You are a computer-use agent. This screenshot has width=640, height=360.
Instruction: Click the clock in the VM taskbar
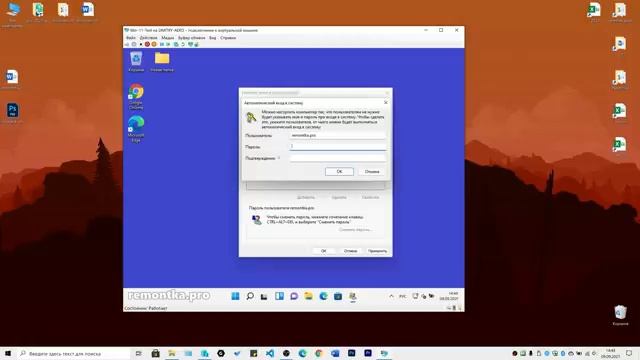pos(448,296)
